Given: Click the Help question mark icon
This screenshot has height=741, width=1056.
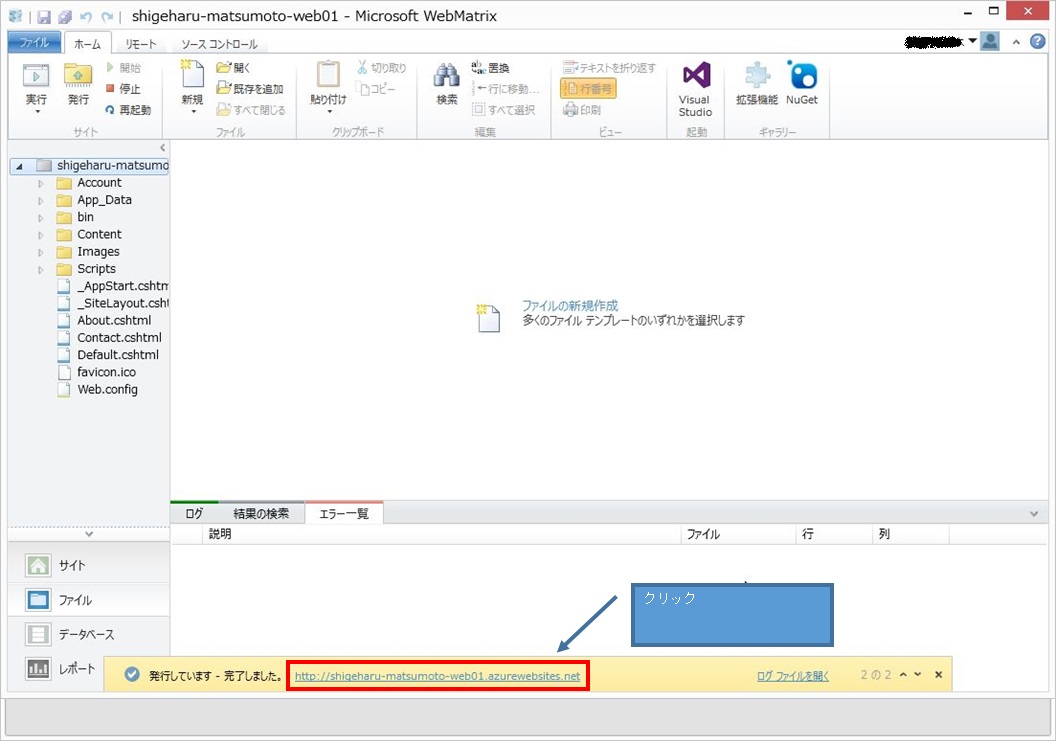Looking at the screenshot, I should [1038, 42].
